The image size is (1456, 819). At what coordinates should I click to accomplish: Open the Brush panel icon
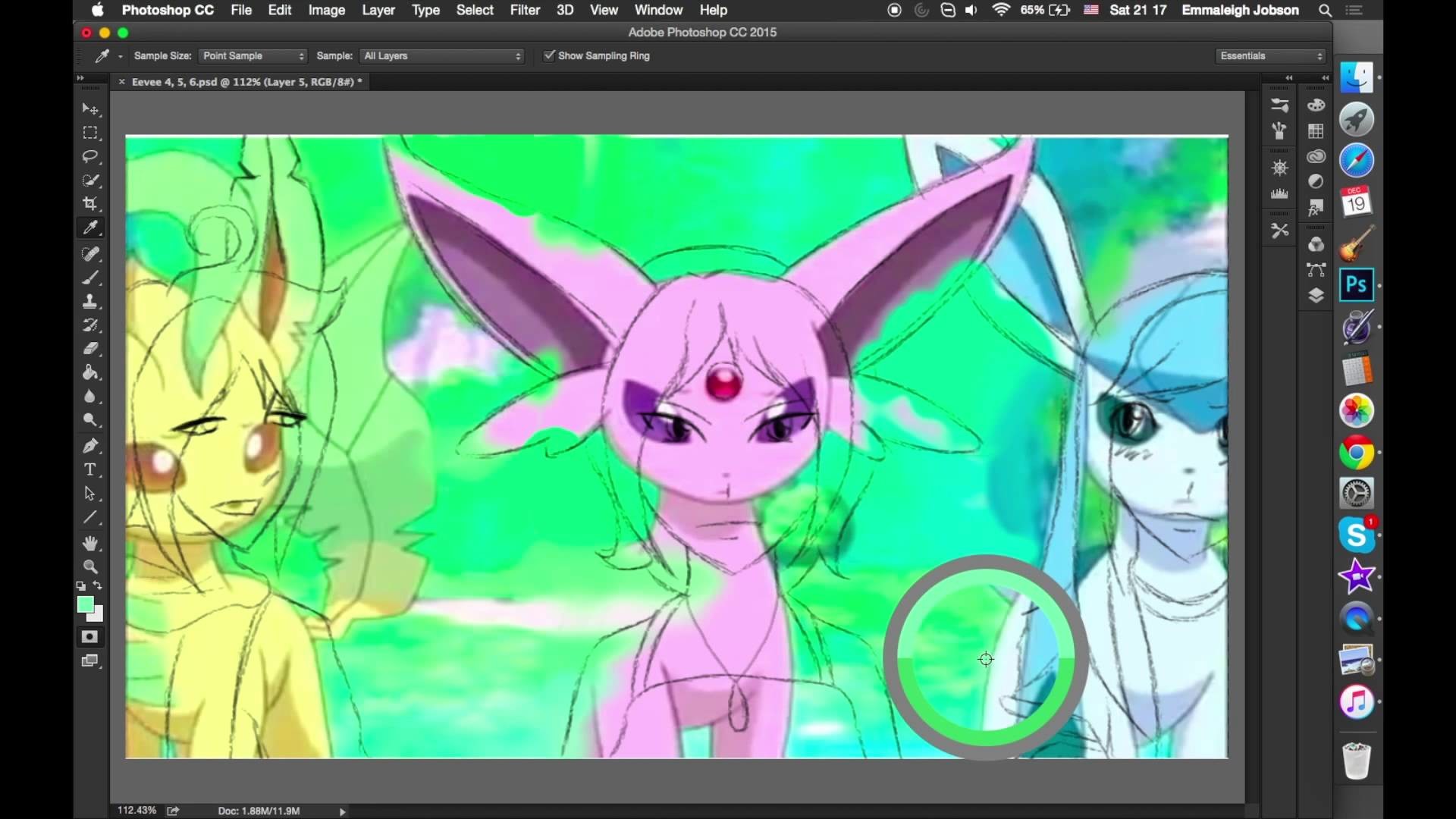[1279, 130]
